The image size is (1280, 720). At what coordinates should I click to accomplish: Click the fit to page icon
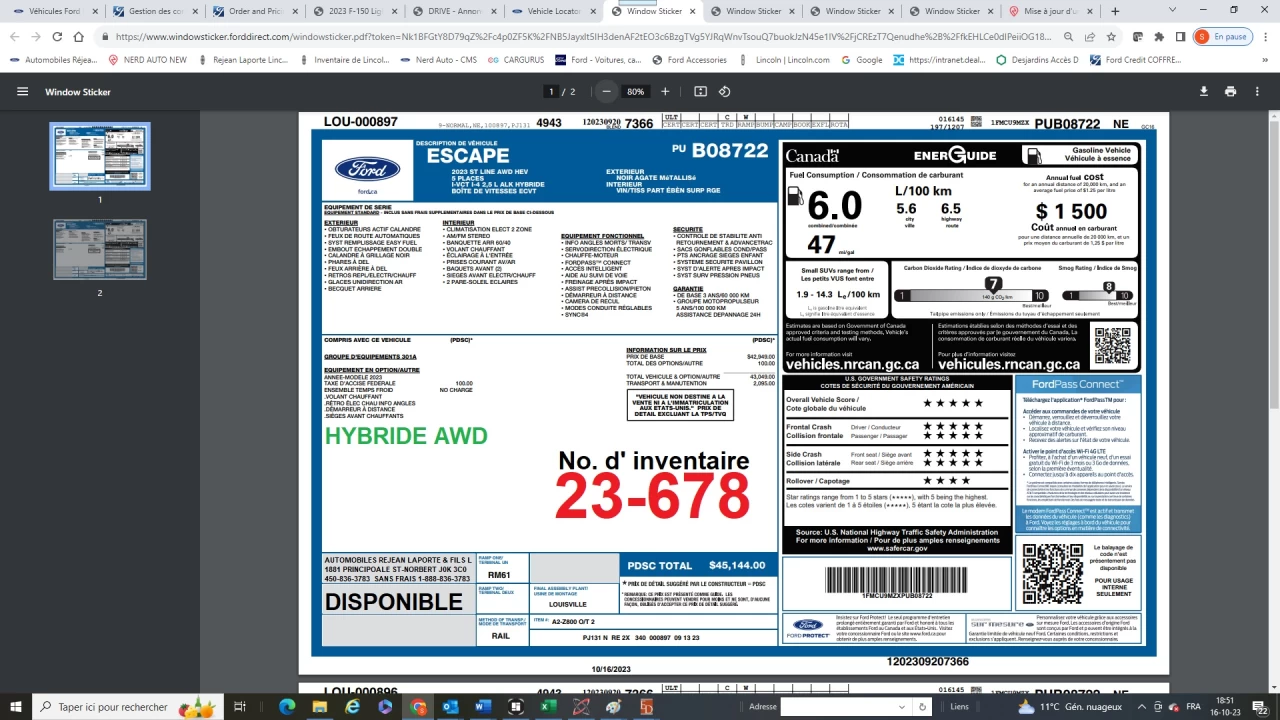[700, 91]
